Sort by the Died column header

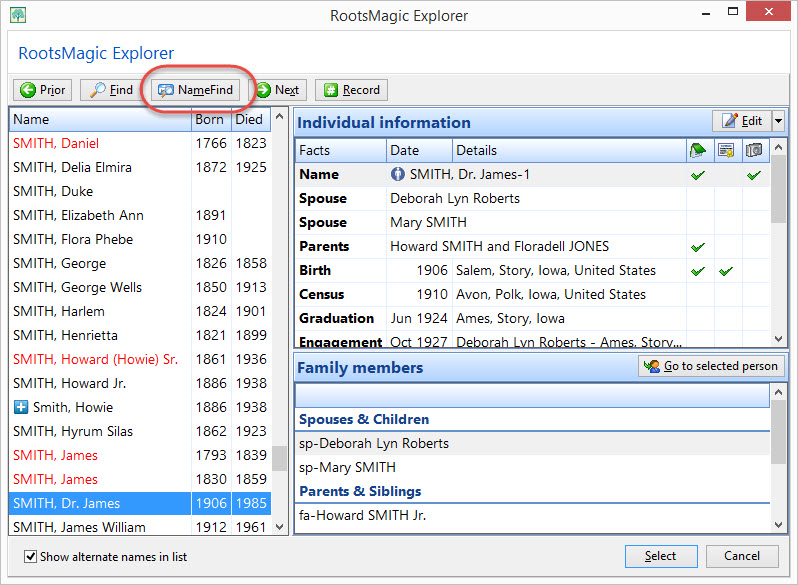coord(251,119)
